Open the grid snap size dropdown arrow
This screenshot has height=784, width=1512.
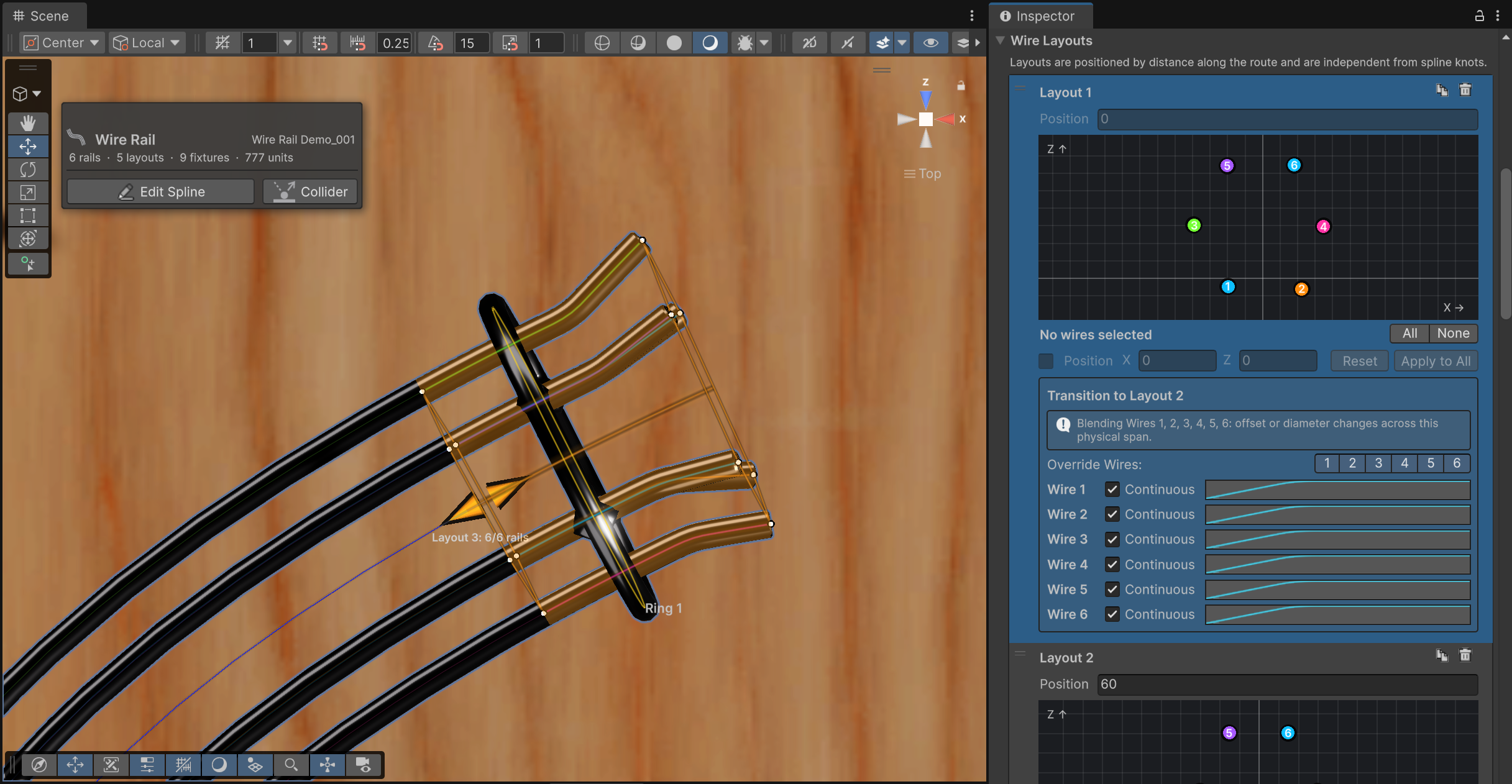point(287,43)
